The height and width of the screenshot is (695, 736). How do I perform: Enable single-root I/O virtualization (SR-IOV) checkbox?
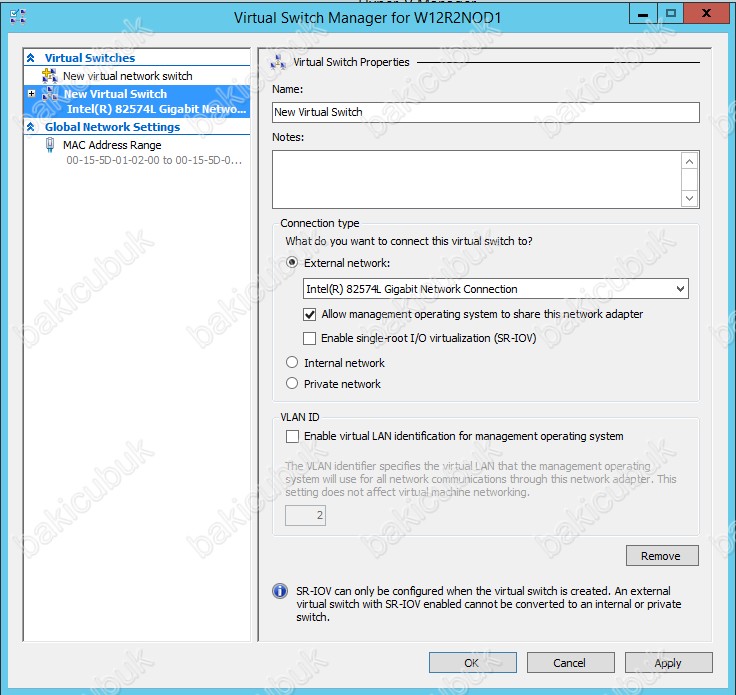[x=309, y=339]
